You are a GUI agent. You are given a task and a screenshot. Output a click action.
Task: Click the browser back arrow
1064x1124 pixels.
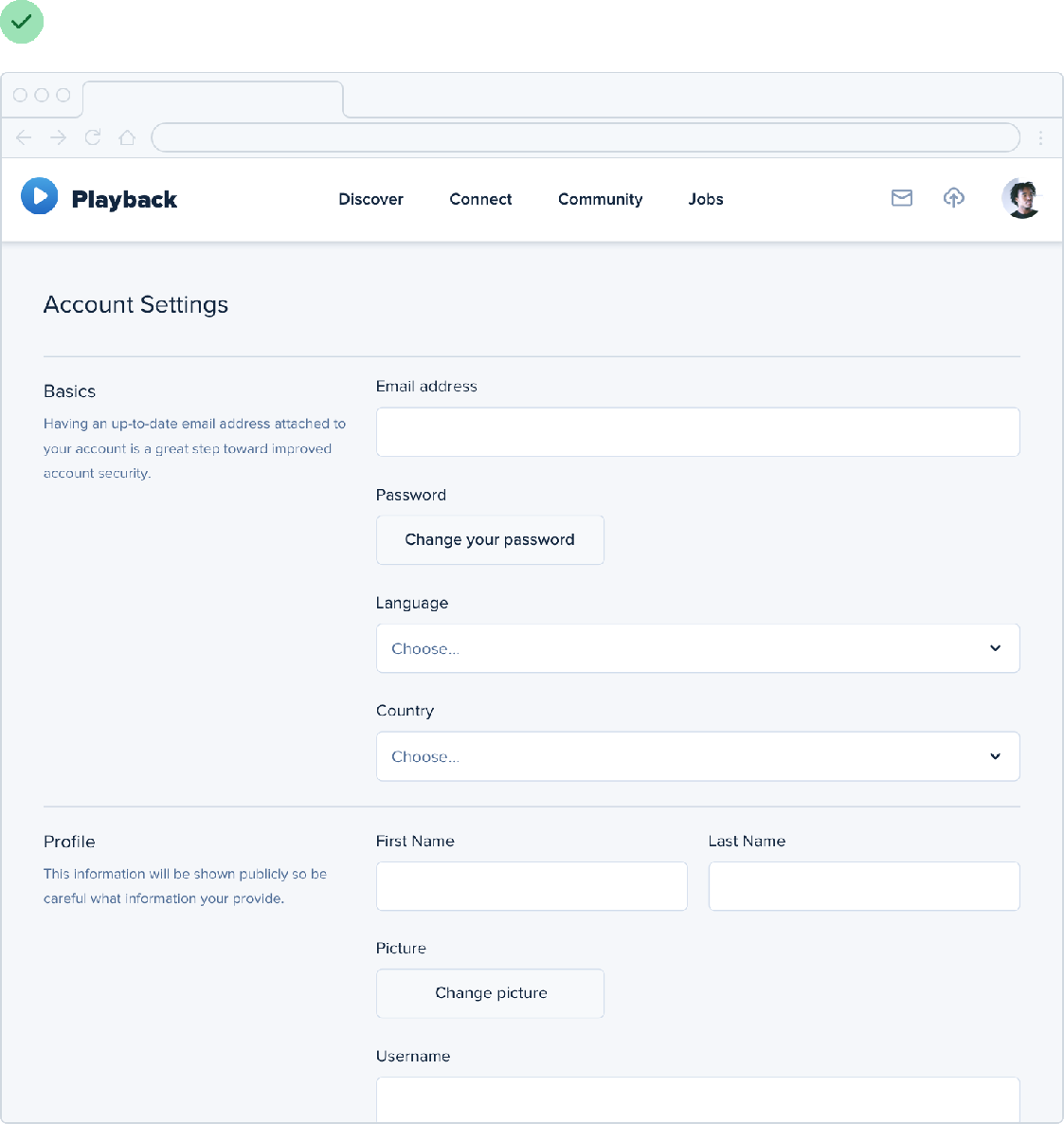tap(25, 137)
